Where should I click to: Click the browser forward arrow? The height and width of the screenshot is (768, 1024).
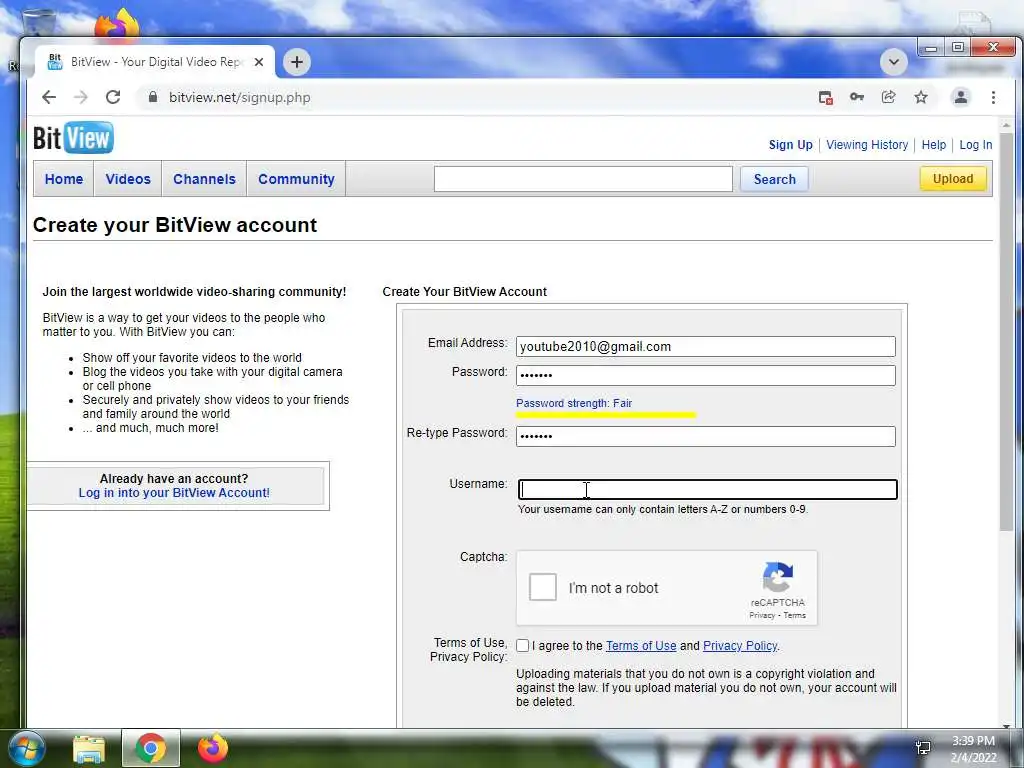pos(81,97)
